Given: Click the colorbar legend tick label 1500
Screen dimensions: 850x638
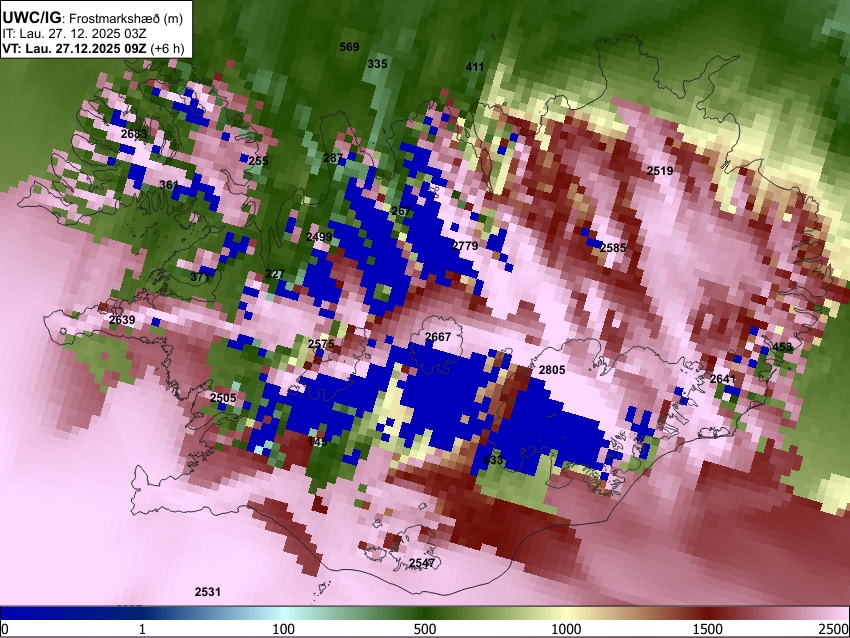Looking at the screenshot, I should pyautogui.click(x=708, y=629).
